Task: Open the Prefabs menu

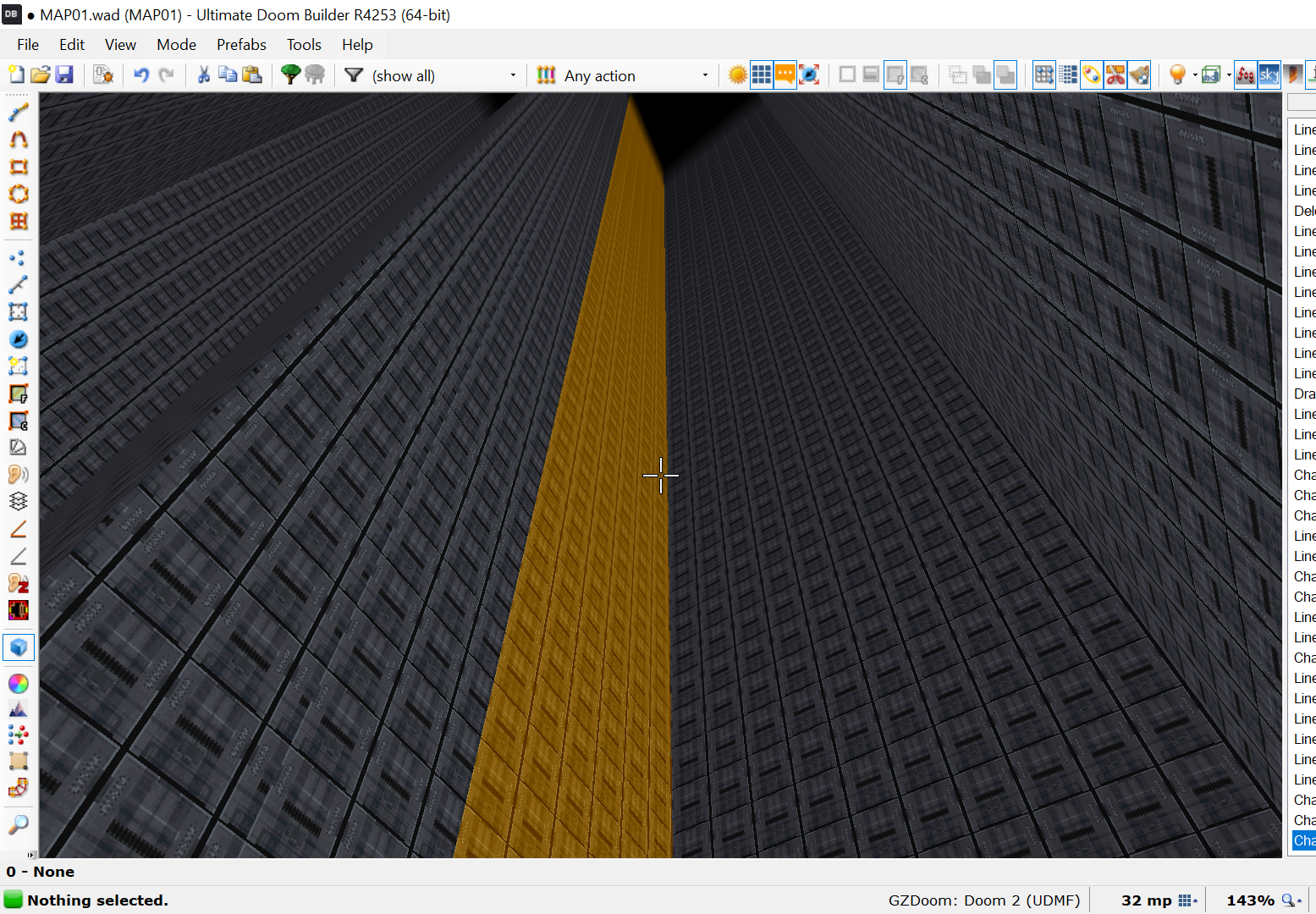Action: [x=241, y=45]
